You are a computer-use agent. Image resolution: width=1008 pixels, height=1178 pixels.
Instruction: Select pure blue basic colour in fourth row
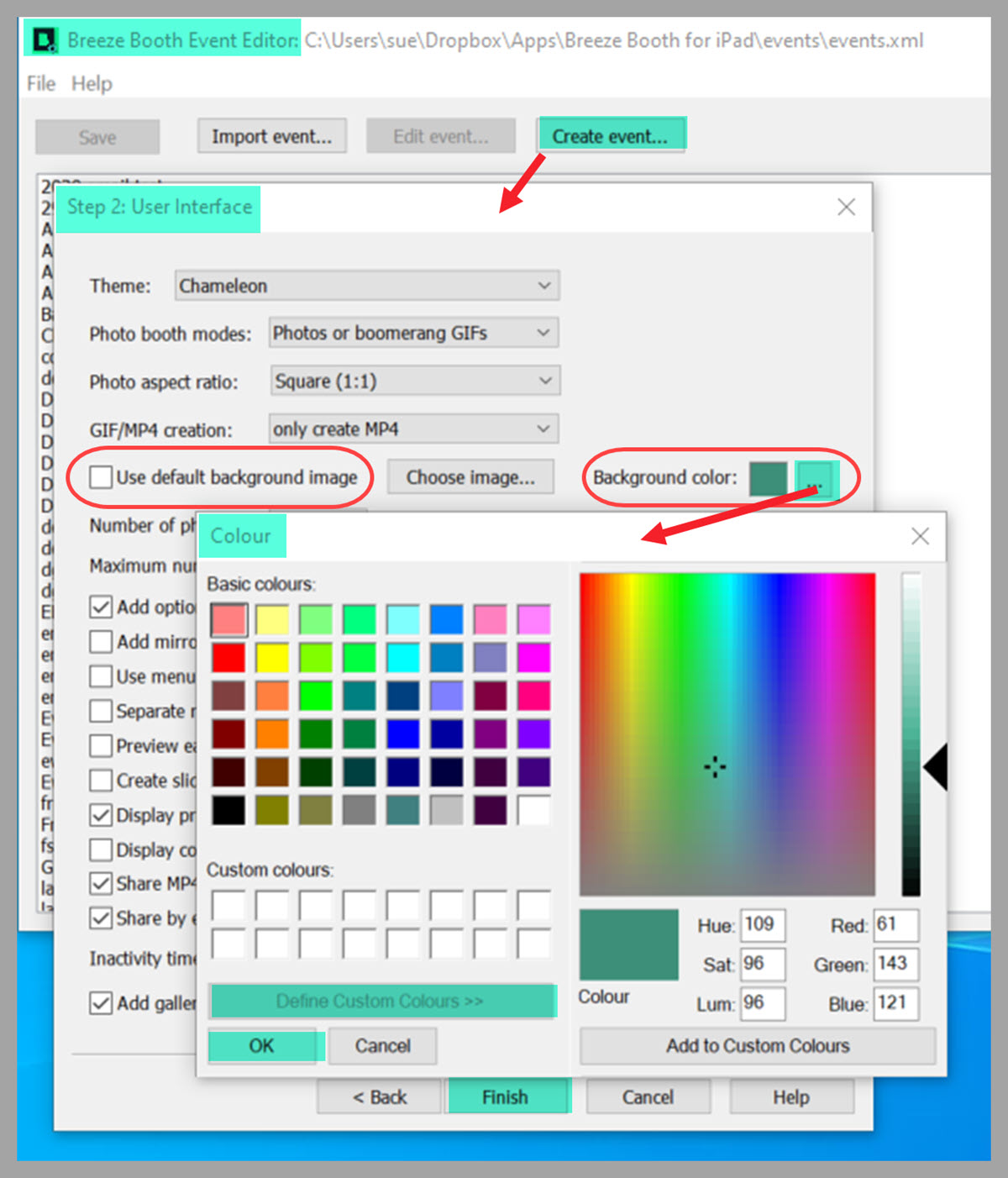click(403, 734)
